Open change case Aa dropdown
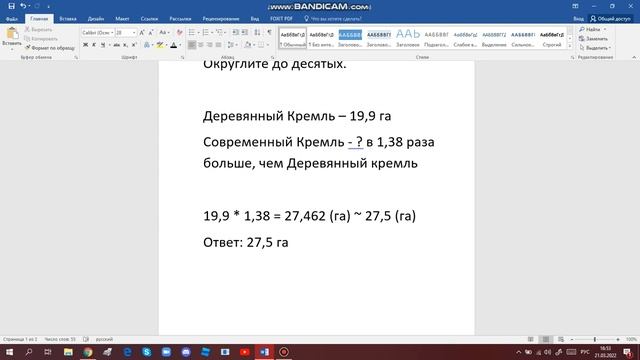This screenshot has width=640, height=360. 164,33
